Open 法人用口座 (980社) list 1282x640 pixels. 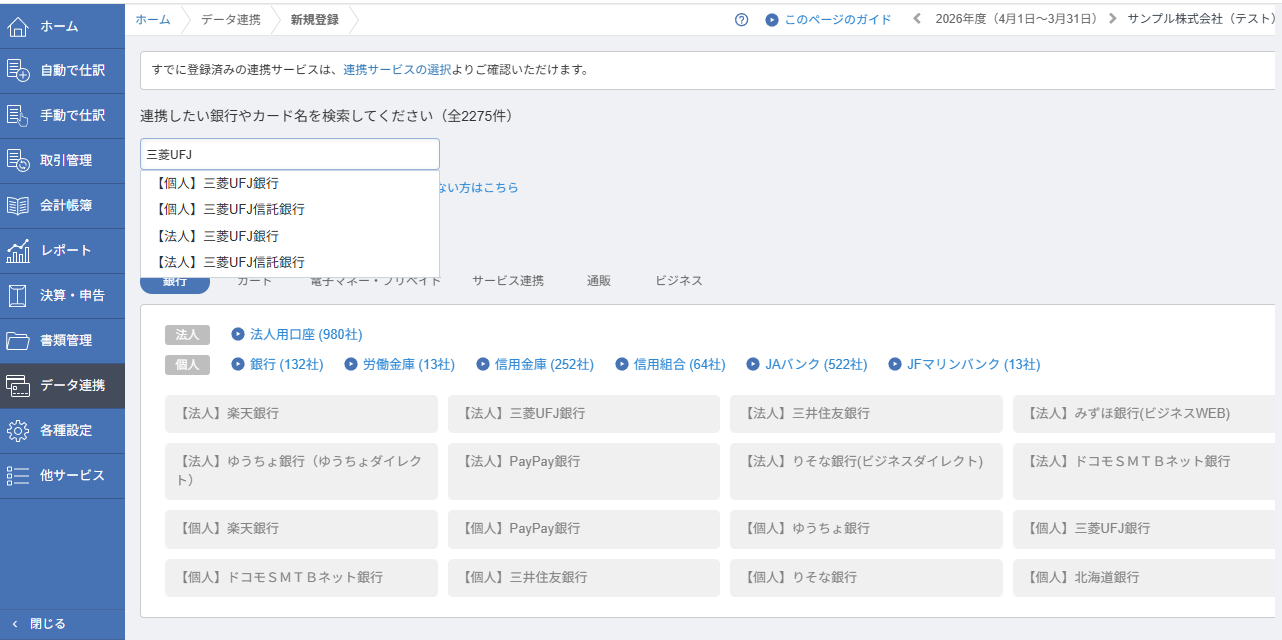[306, 335]
